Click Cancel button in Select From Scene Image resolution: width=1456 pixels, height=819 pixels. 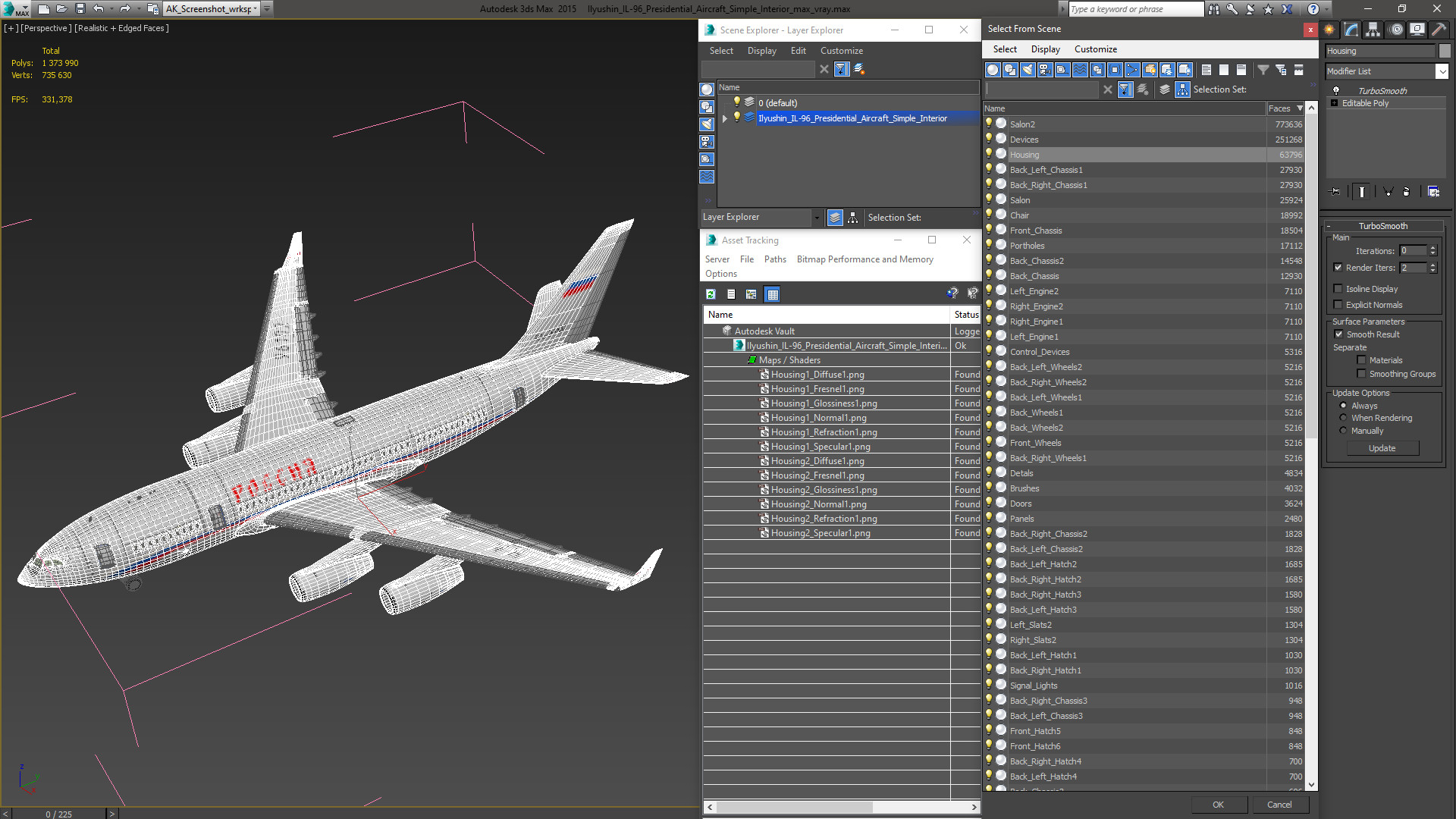[x=1279, y=805]
